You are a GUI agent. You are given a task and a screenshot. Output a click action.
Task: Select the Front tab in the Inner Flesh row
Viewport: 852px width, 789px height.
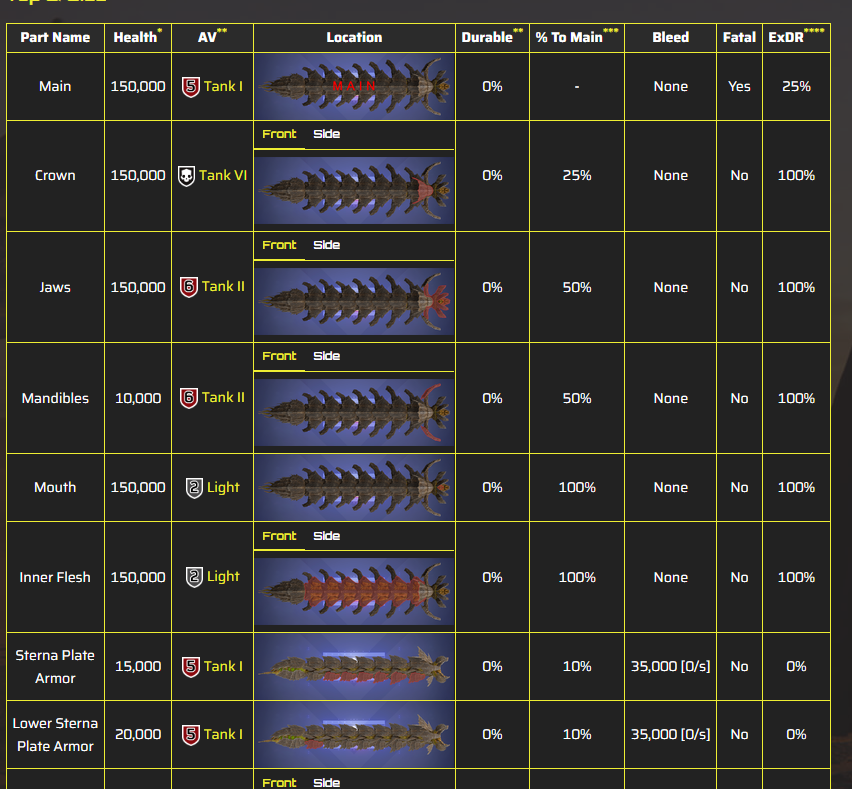click(x=279, y=536)
